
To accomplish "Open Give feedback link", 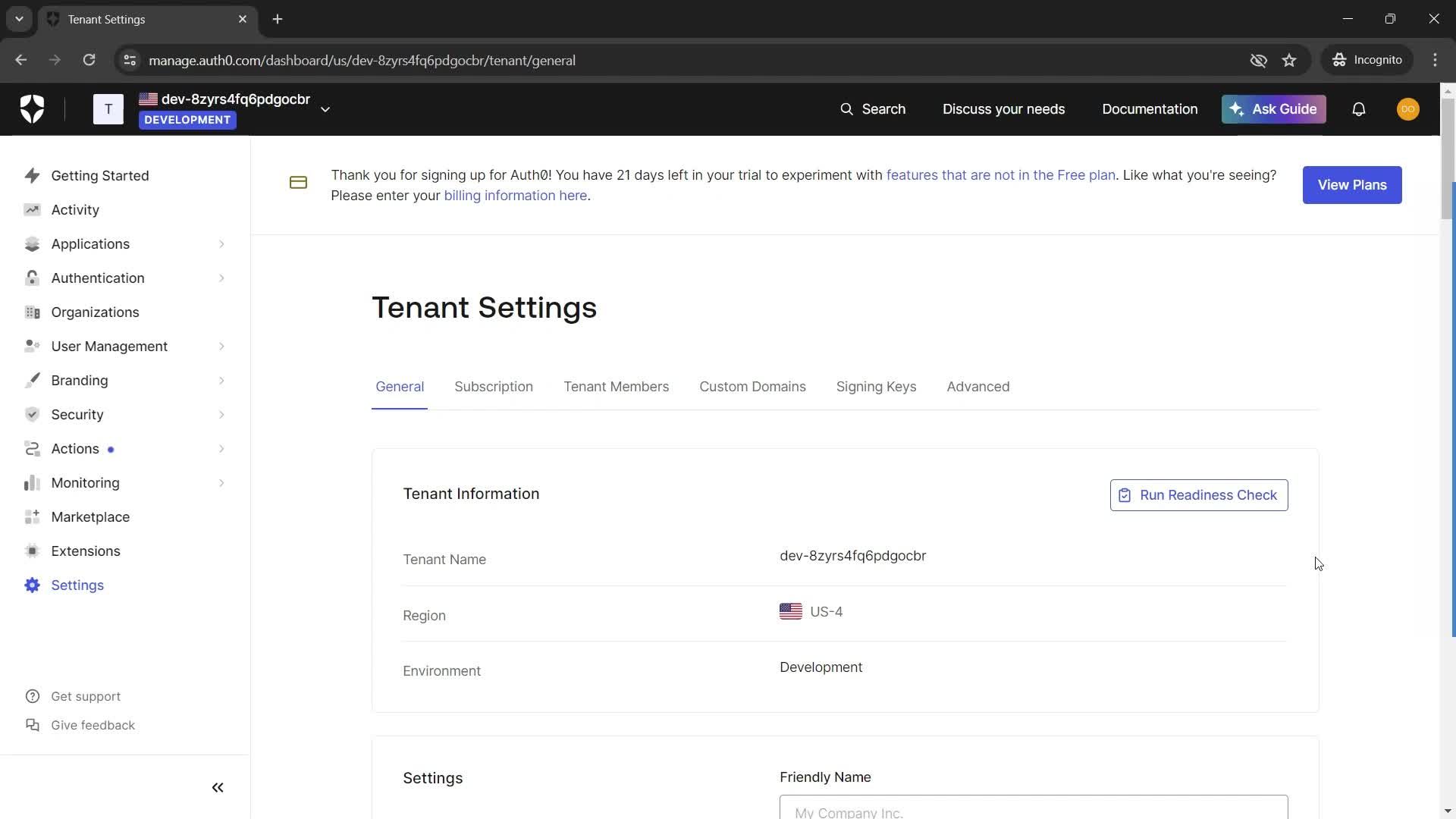I will (x=80, y=725).
